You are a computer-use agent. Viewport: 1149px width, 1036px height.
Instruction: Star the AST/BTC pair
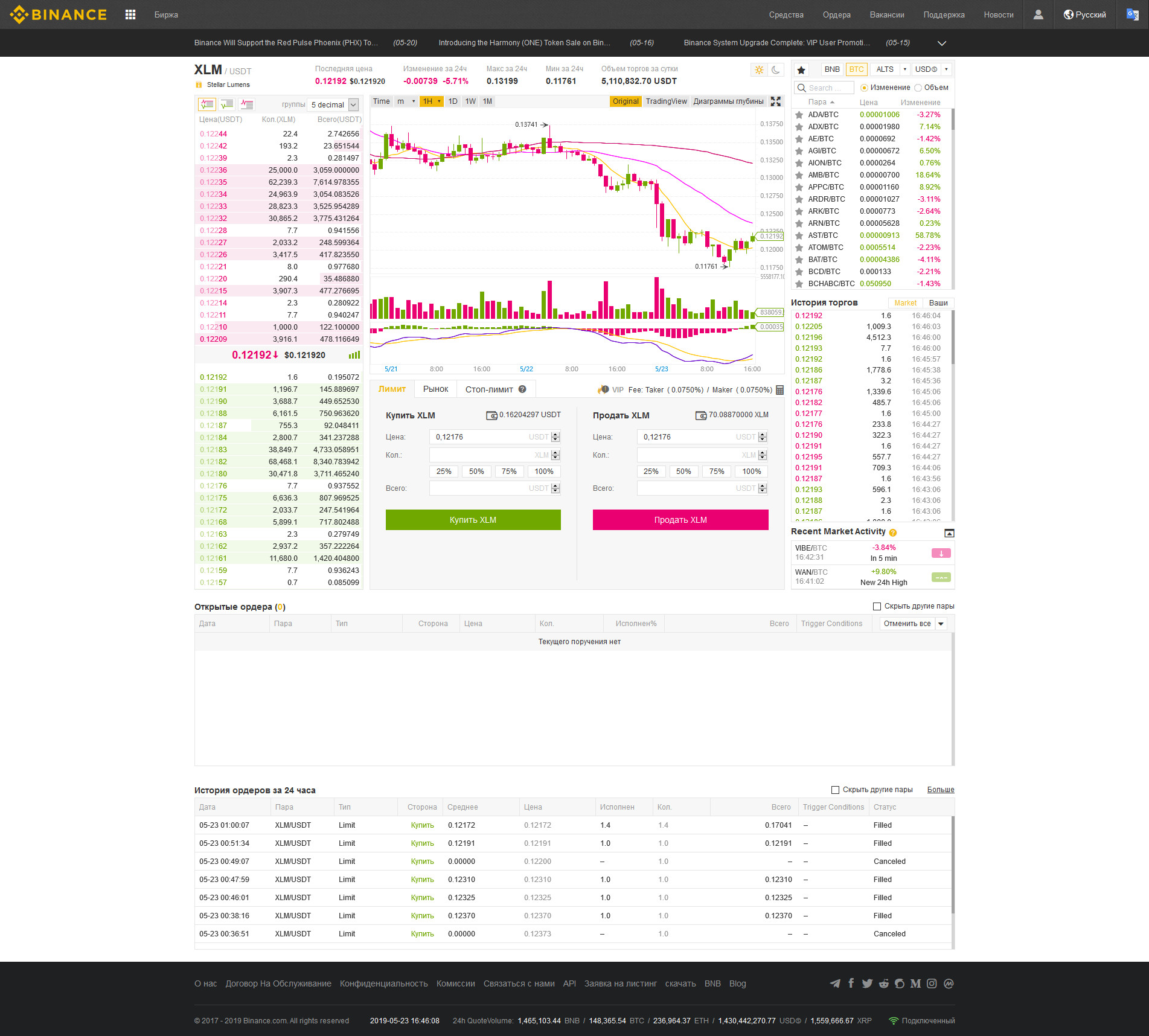pos(799,235)
